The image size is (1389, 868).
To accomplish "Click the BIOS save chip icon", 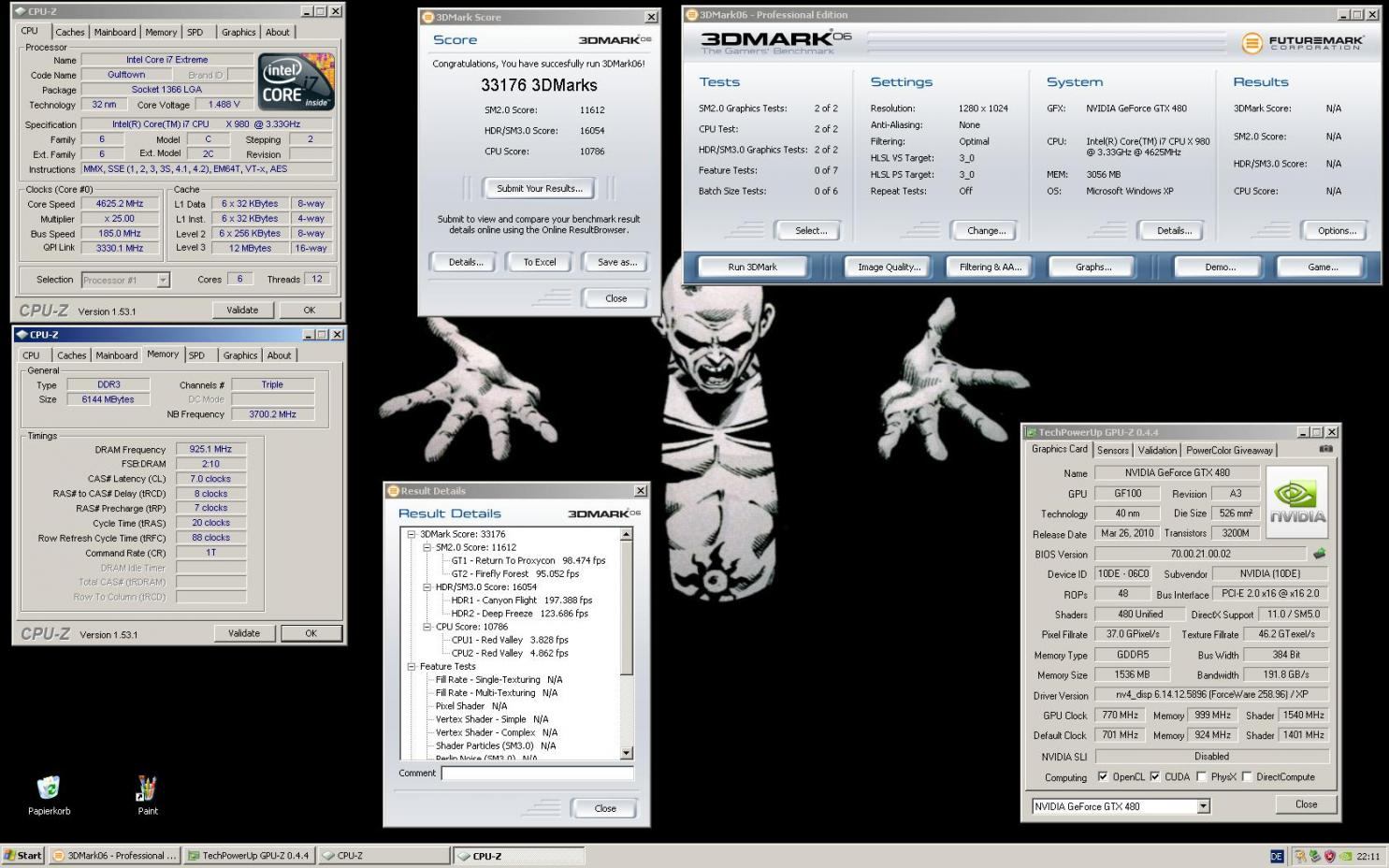I will tap(1319, 554).
